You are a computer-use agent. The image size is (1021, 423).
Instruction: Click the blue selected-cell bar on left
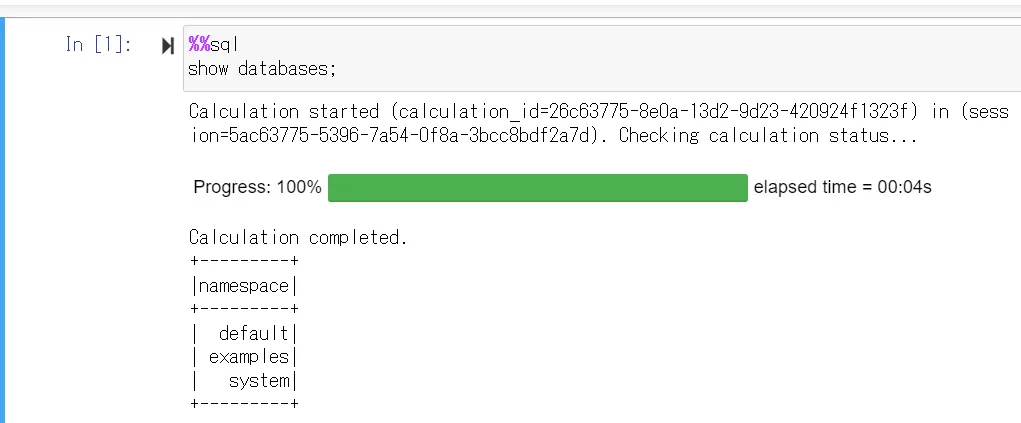click(x=3, y=220)
